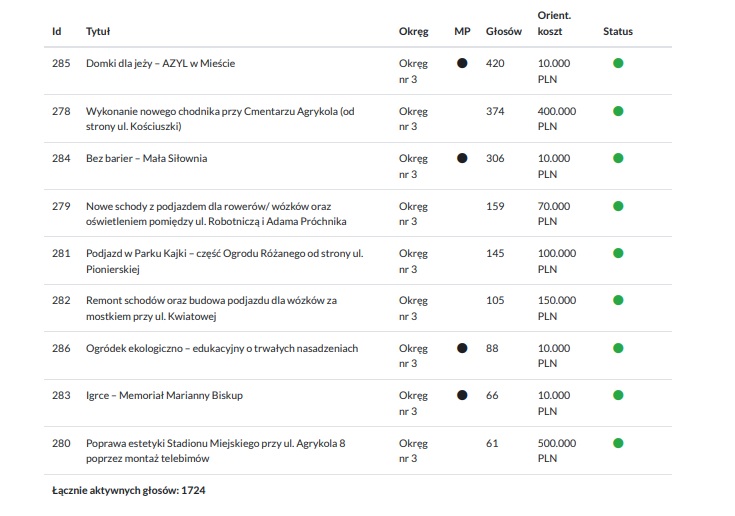Open Igrce – Memoriał Marianny Biskup project
The height and width of the screenshot is (516, 735).
pos(164,395)
